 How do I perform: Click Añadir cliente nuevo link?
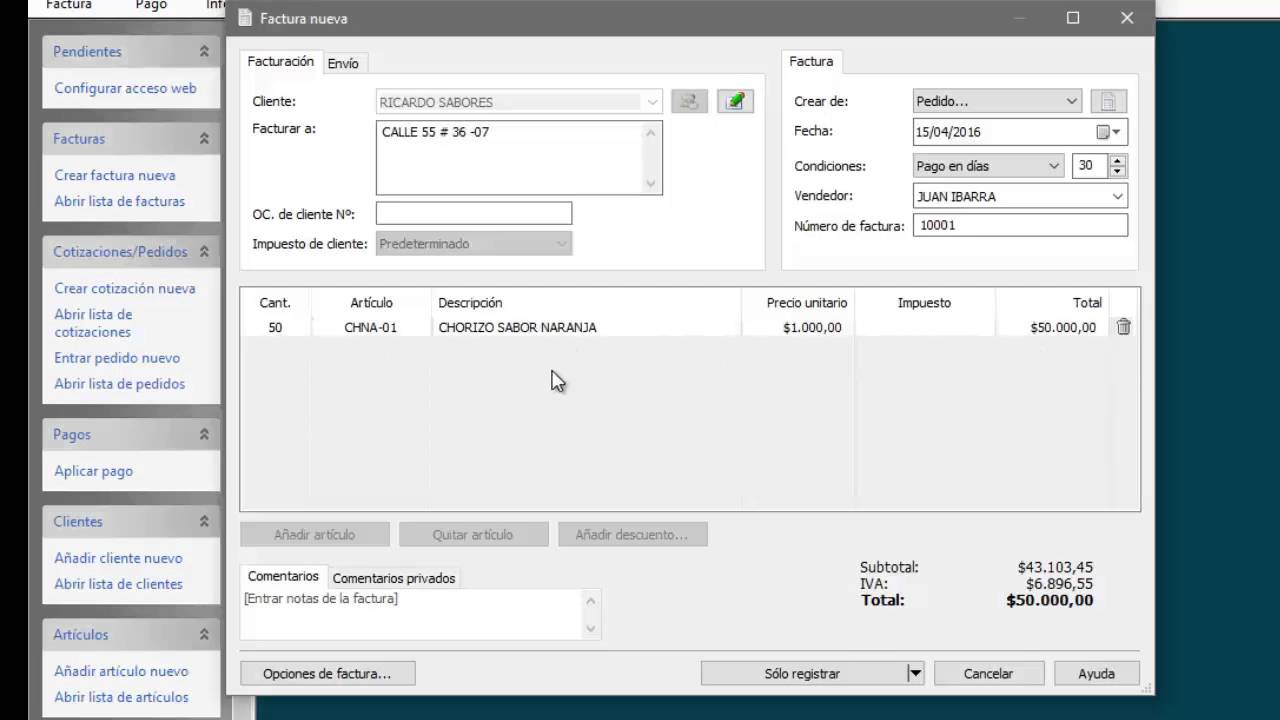click(x=118, y=558)
